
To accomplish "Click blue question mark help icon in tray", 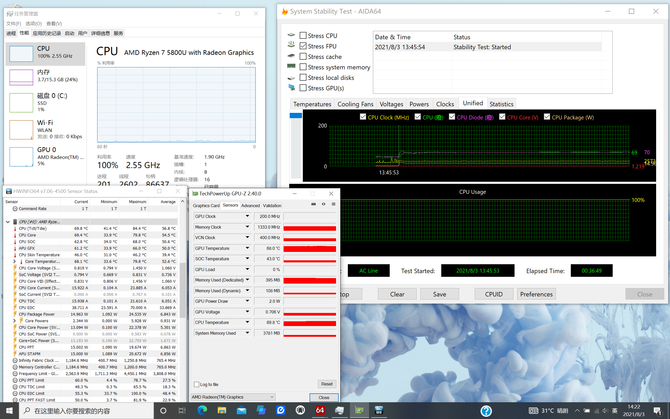I will pos(486,411).
